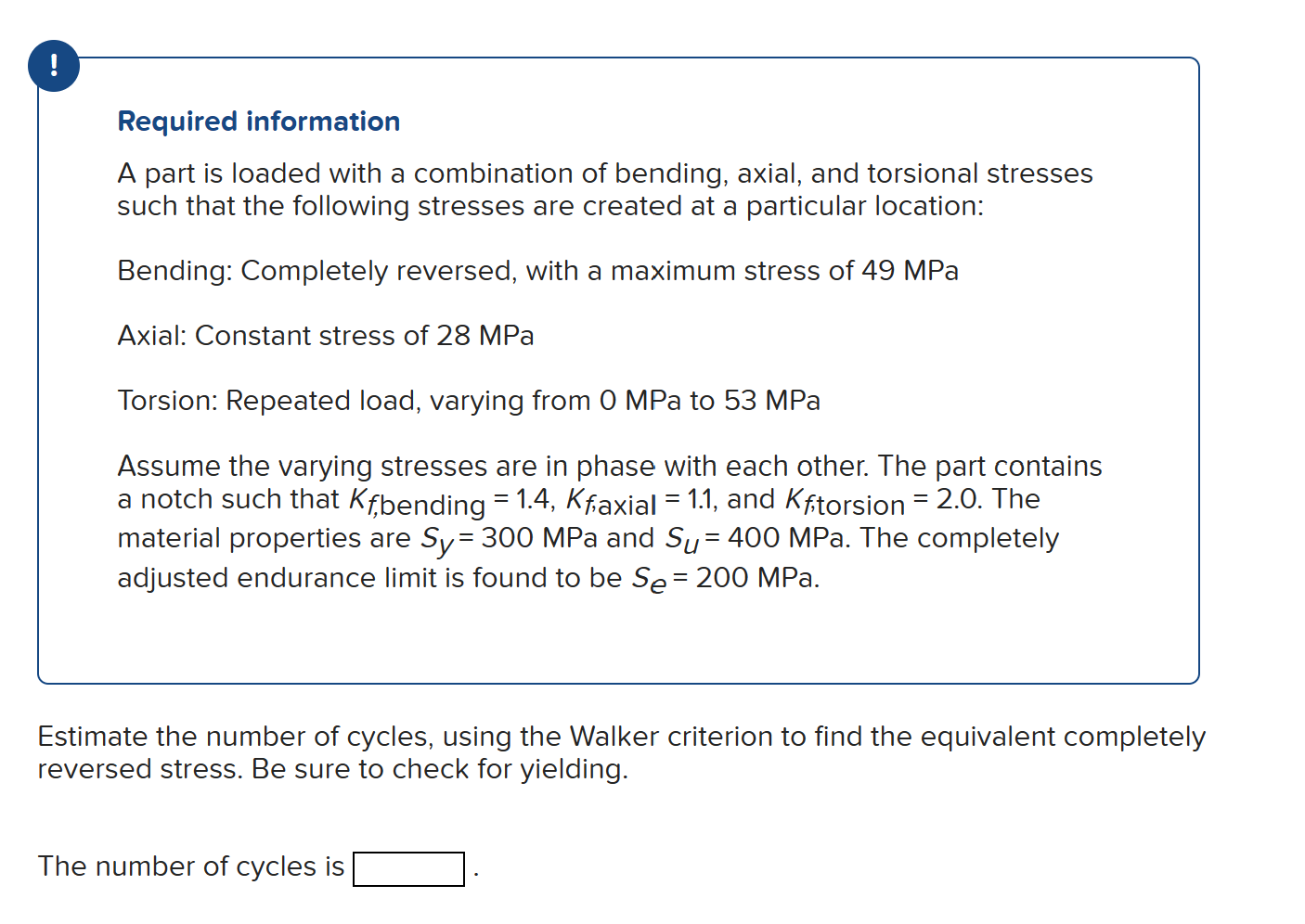The width and height of the screenshot is (1305, 924).
Task: Click the Se = 200 MPa value
Action: pos(724,577)
